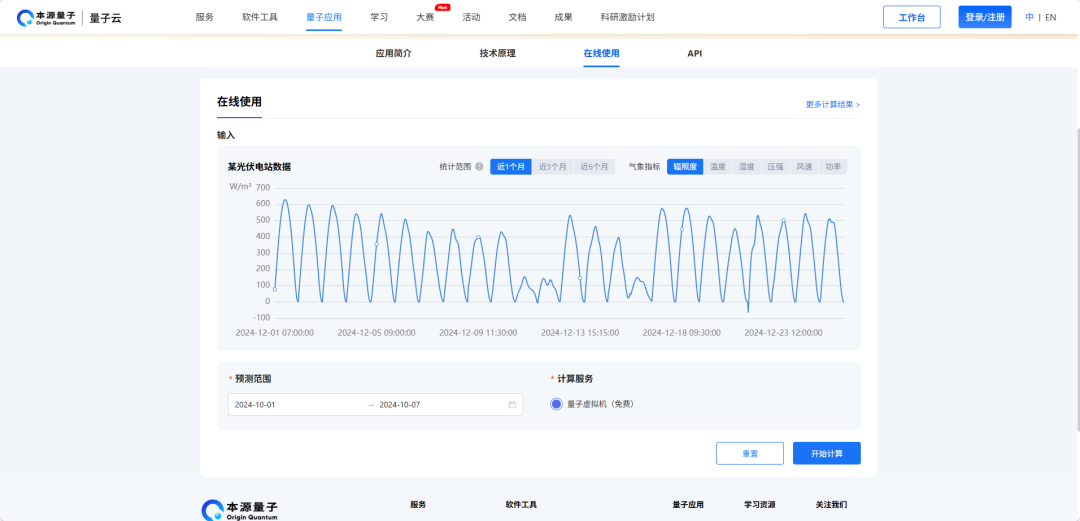Screen dimensions: 1080x521
Task: Switch range to 近6个月
Action: click(x=594, y=167)
